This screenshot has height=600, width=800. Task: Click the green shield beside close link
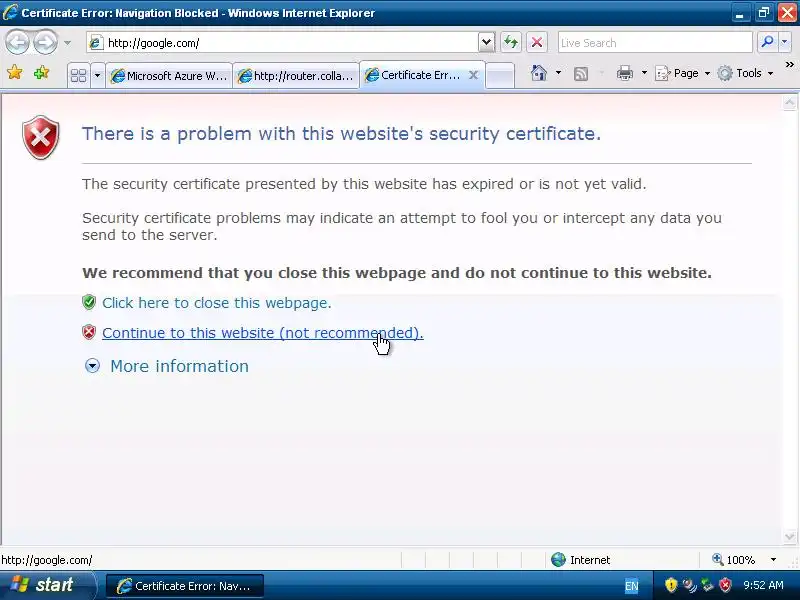click(89, 302)
